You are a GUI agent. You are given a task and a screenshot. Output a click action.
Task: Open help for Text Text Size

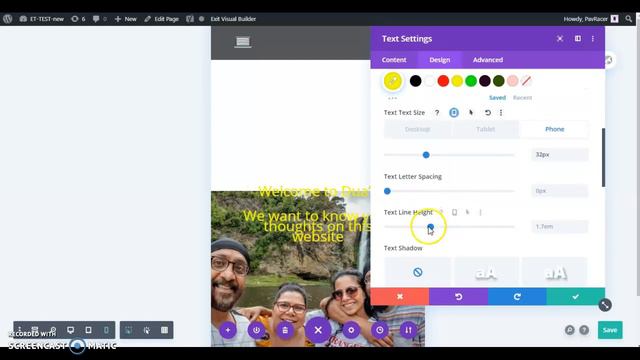point(437,113)
